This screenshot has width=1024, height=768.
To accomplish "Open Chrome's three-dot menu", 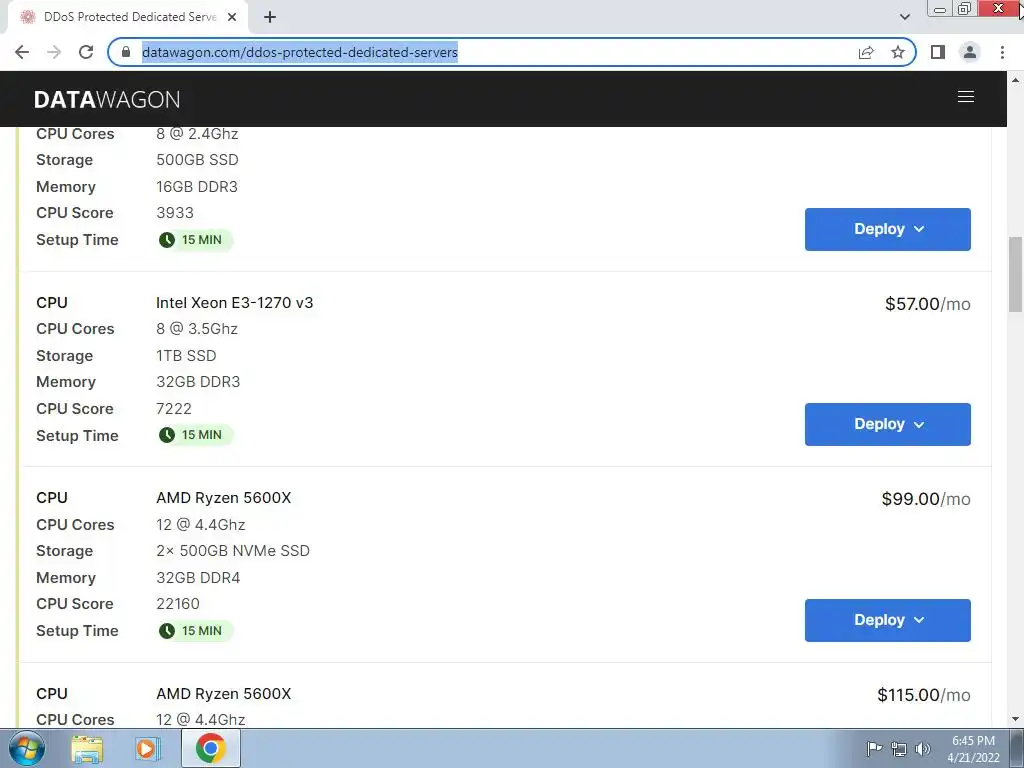I will pyautogui.click(x=1002, y=52).
